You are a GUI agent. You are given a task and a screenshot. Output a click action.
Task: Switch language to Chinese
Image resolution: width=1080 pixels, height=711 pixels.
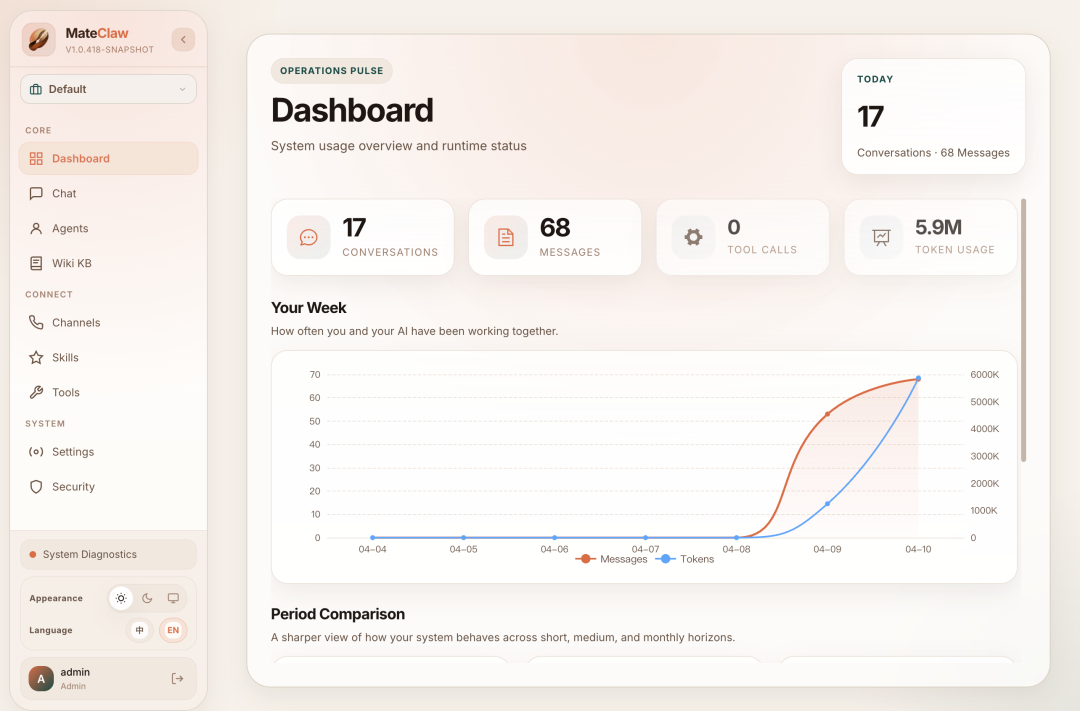point(140,630)
